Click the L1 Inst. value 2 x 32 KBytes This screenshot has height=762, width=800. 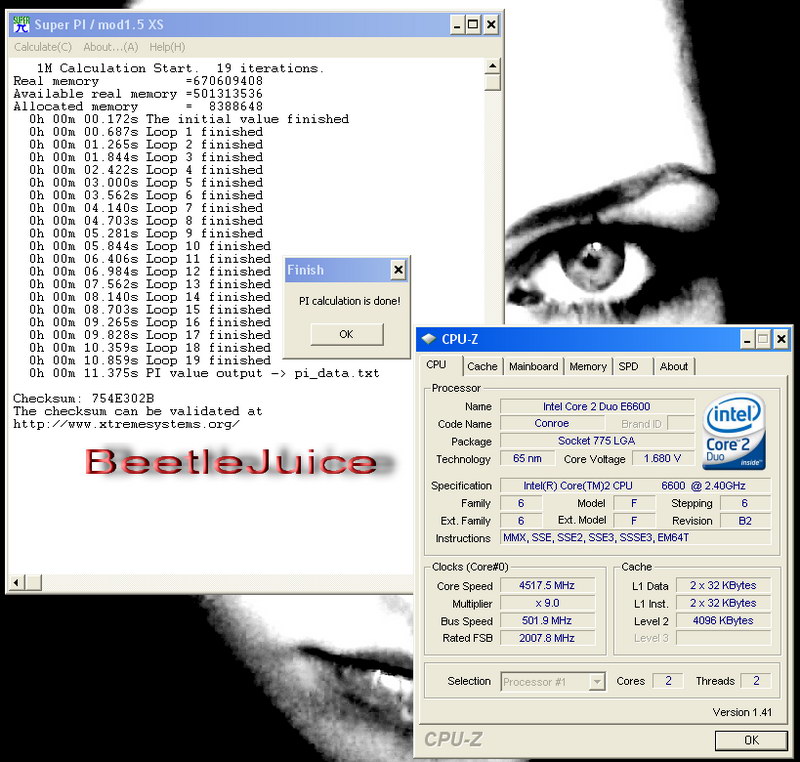[x=723, y=603]
